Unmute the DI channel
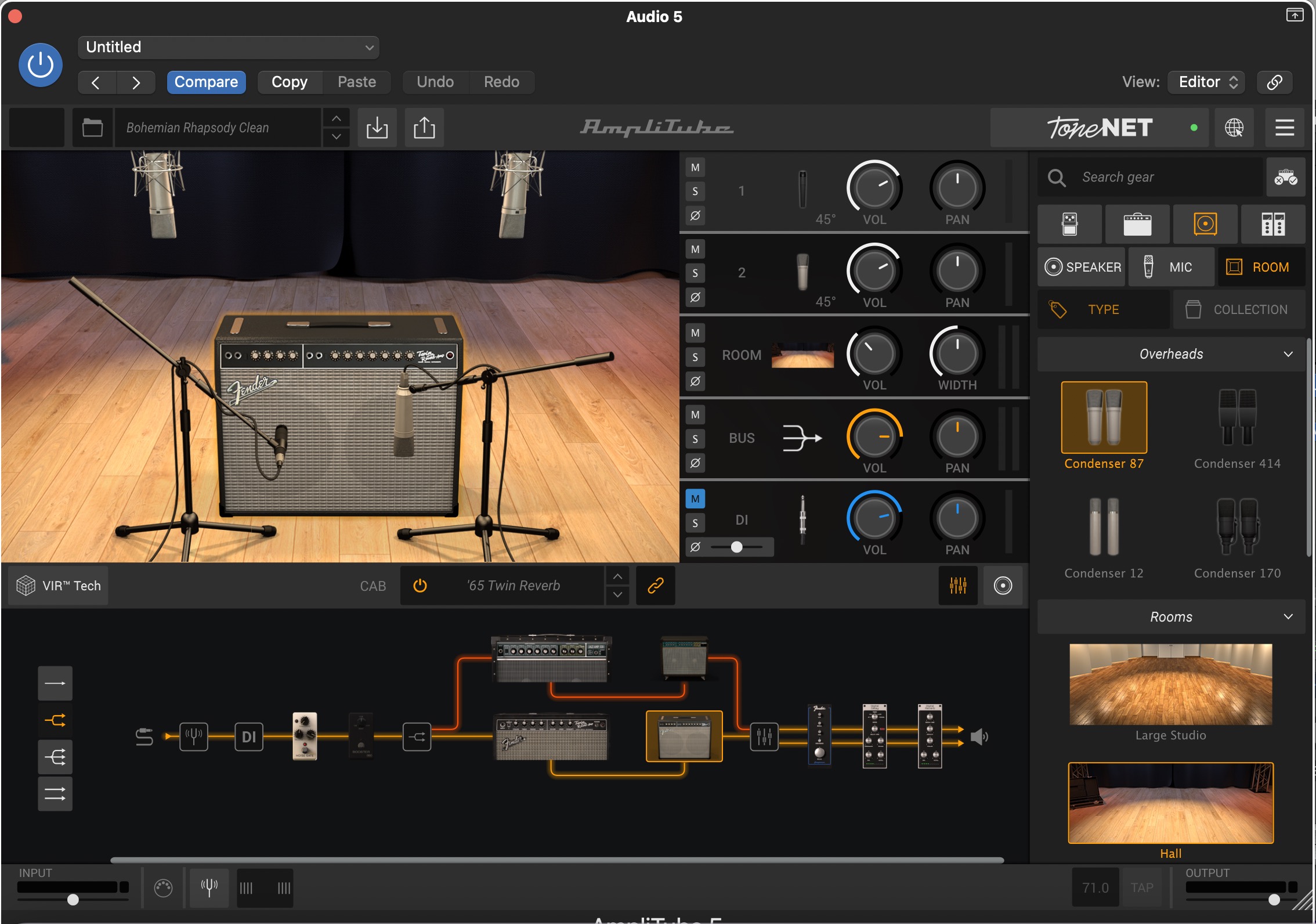The width and height of the screenshot is (1316, 924). [695, 499]
